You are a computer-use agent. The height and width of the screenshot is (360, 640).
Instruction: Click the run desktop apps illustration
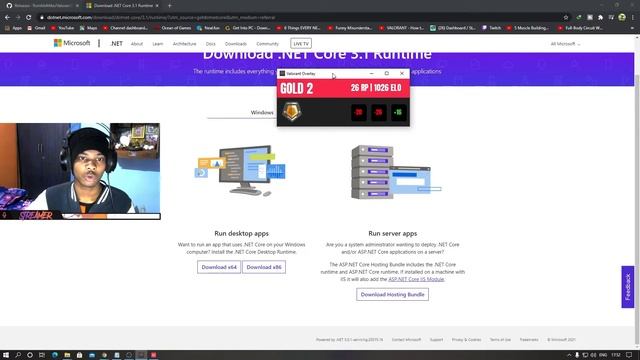point(241,170)
